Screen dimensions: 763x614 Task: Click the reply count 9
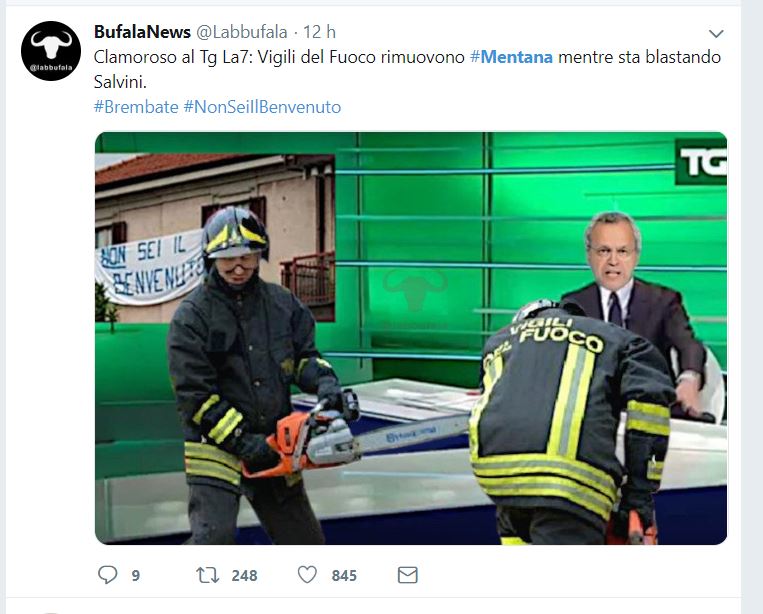pos(136,576)
